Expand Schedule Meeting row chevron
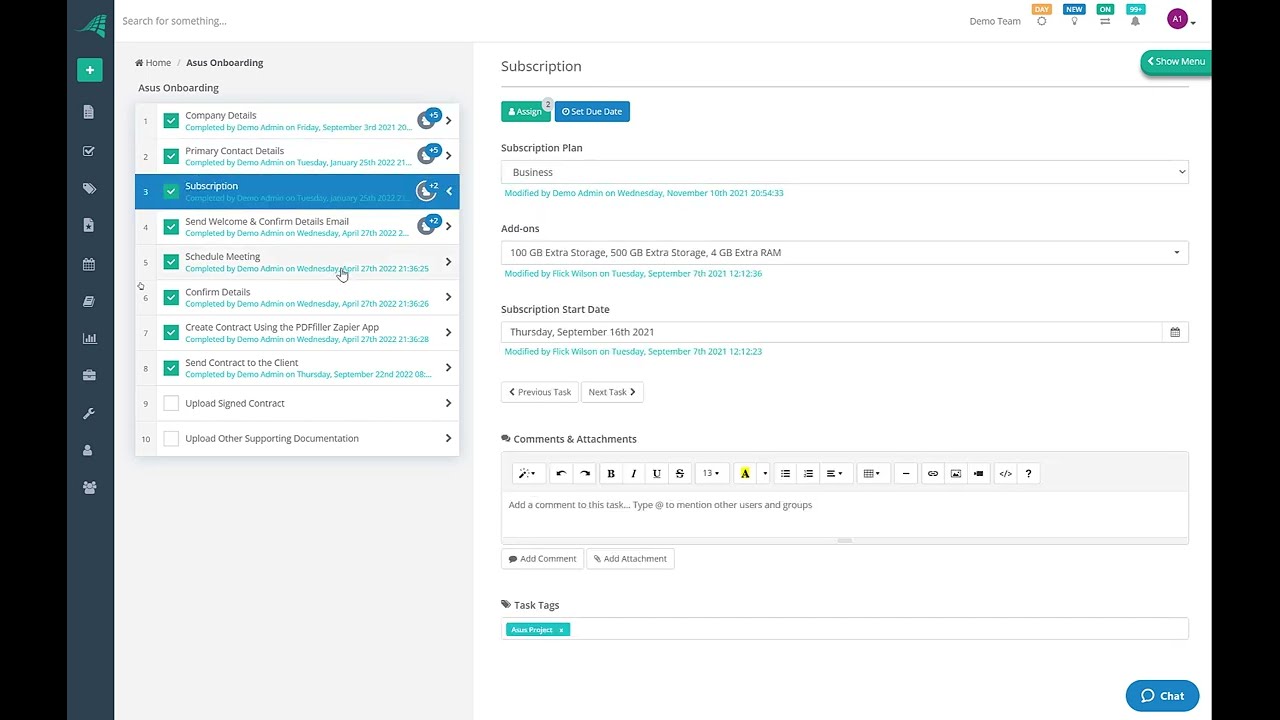Screen dimensions: 1280x720 tap(448, 262)
